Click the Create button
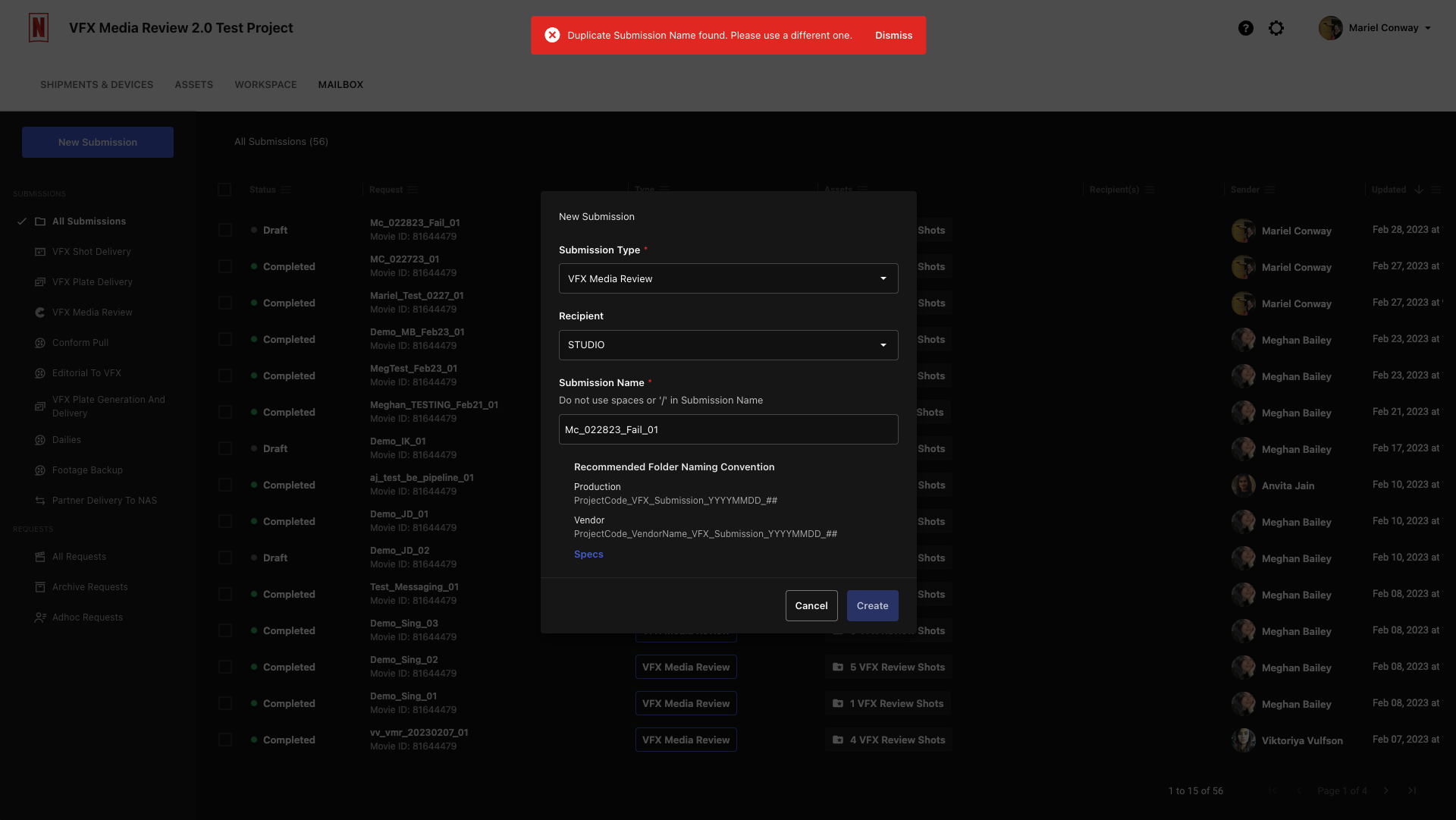The width and height of the screenshot is (1456, 820). 872,605
